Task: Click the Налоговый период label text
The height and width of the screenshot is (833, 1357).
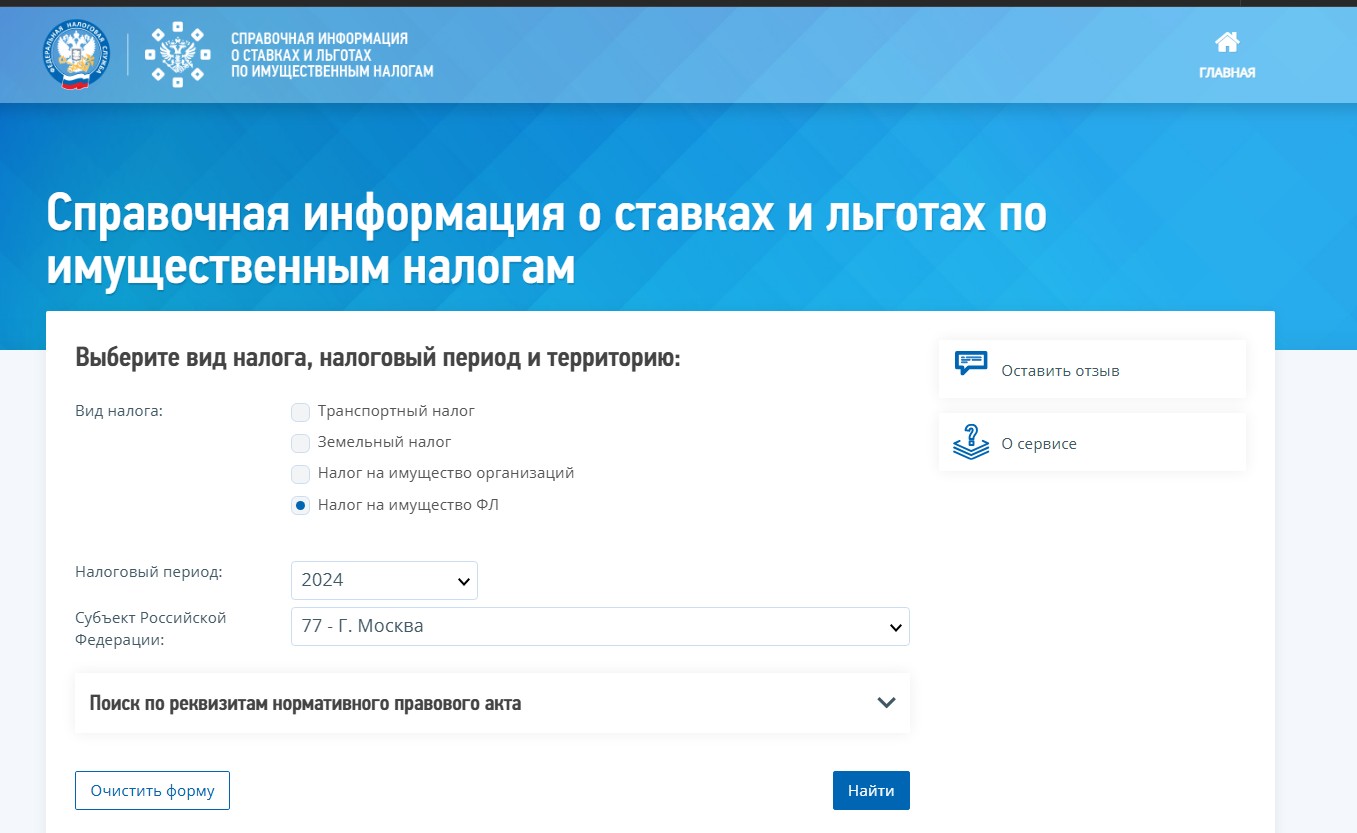Action: click(x=148, y=572)
